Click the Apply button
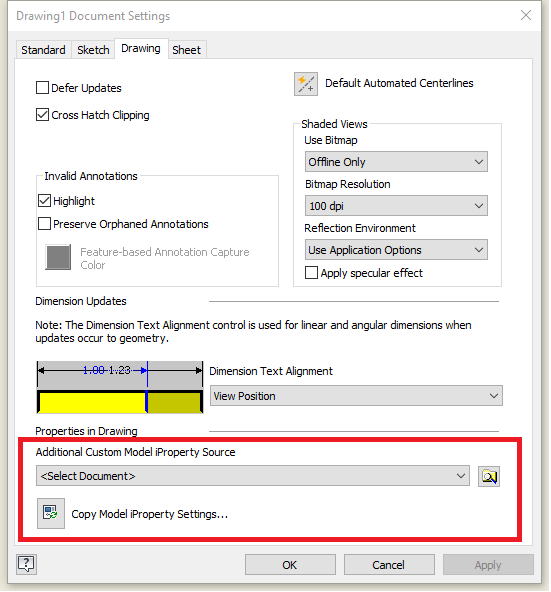Screen dimensions: 551x592 click(x=488, y=565)
